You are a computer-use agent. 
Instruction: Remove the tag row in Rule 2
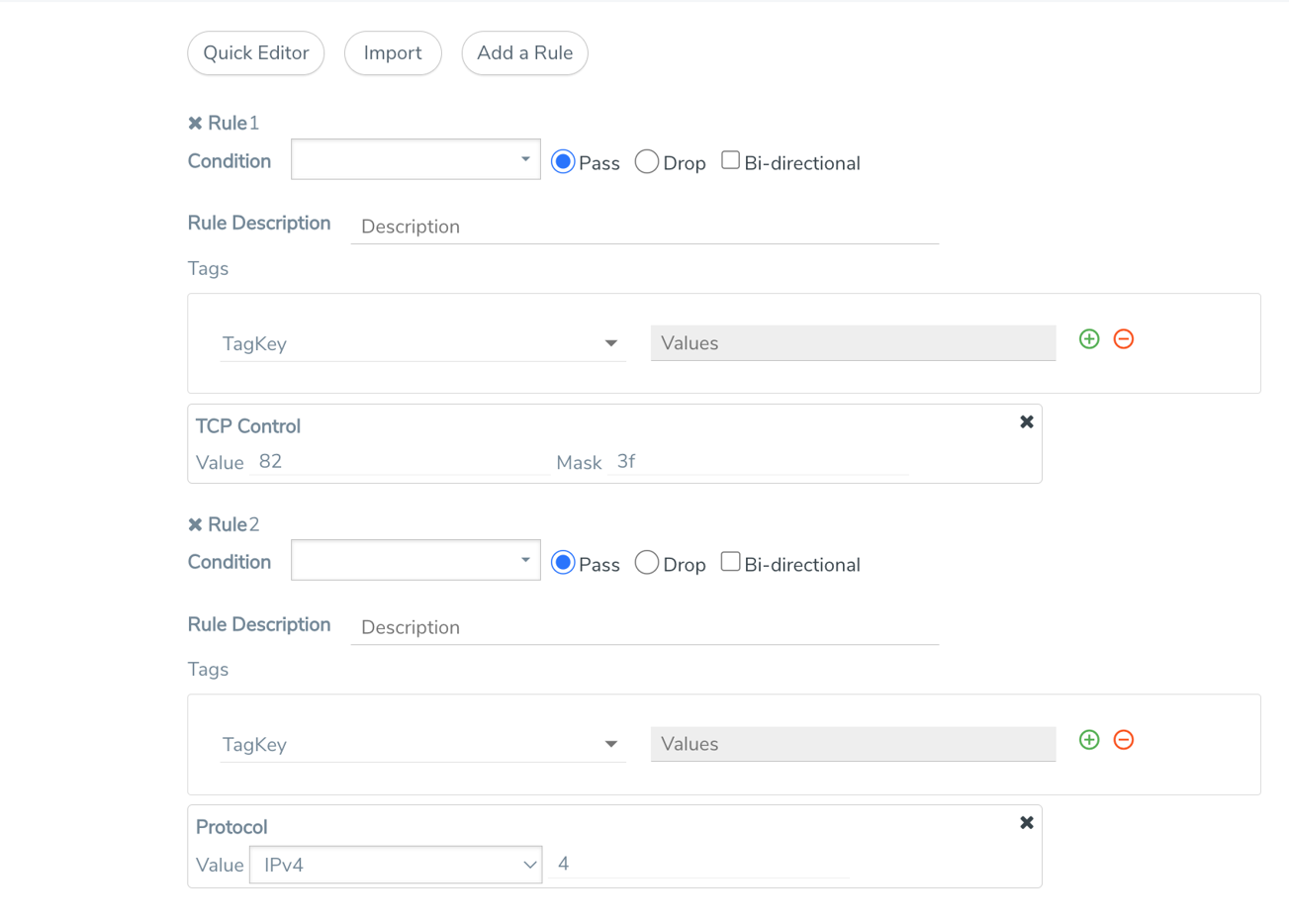1124,740
